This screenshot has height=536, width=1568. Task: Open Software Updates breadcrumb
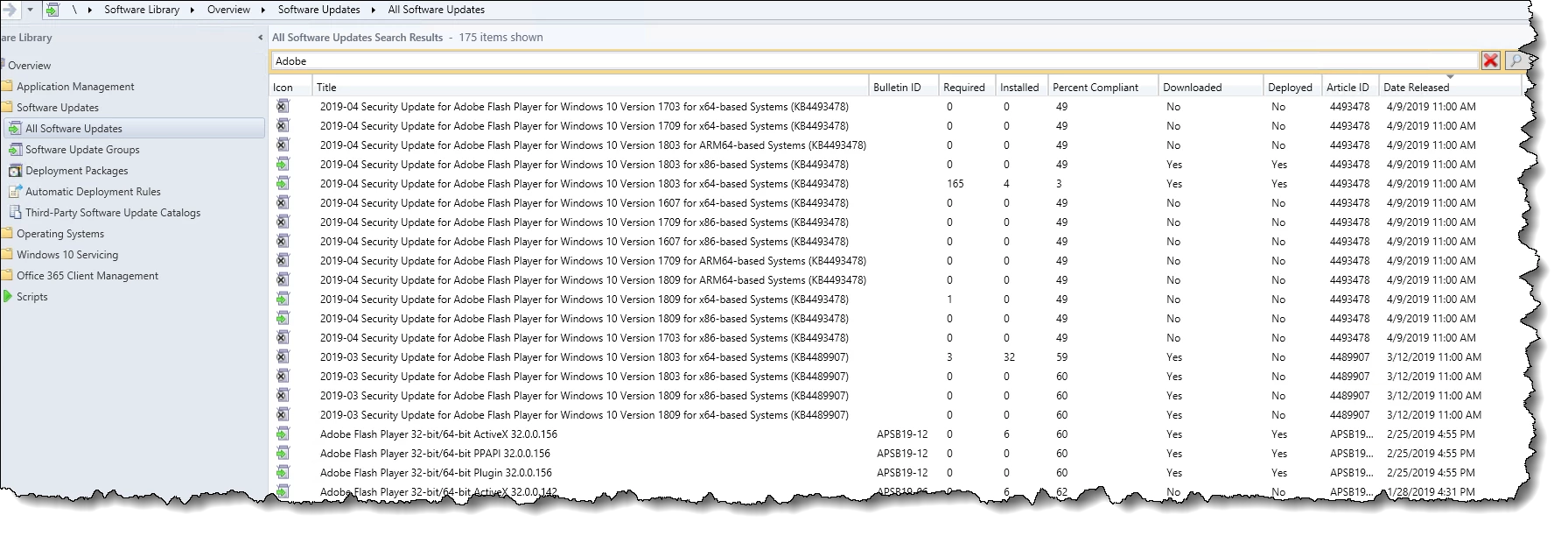tap(318, 10)
